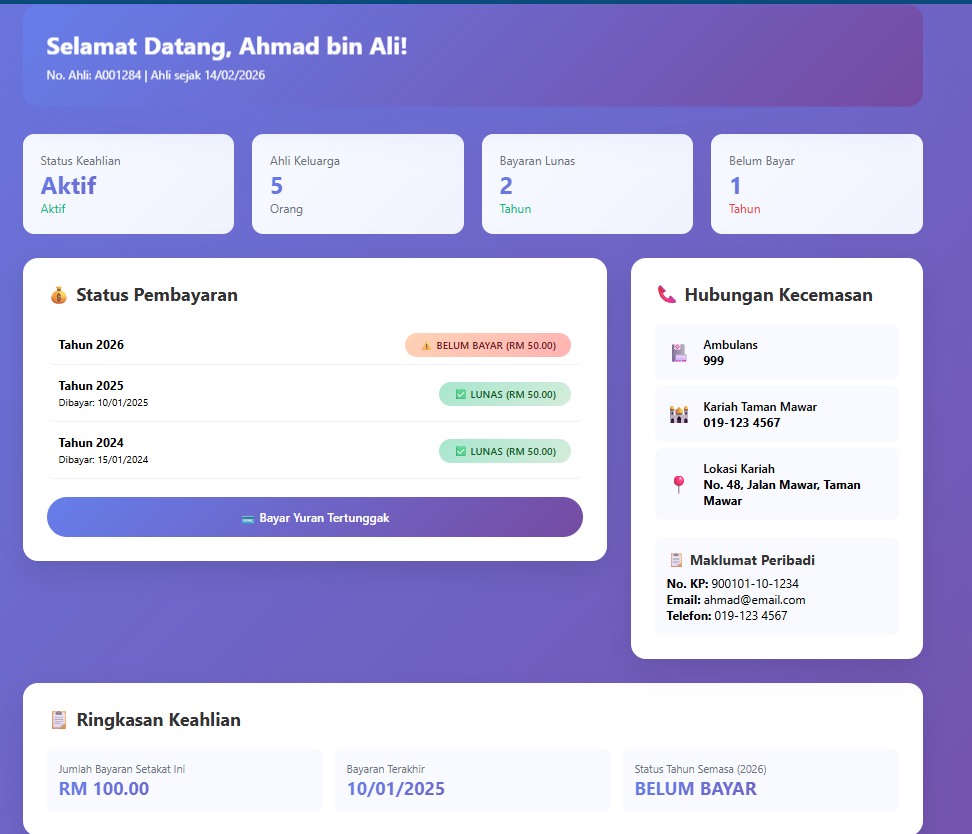The image size is (972, 834).
Task: Open the Status Keahlian Aktif card
Action: [128, 184]
